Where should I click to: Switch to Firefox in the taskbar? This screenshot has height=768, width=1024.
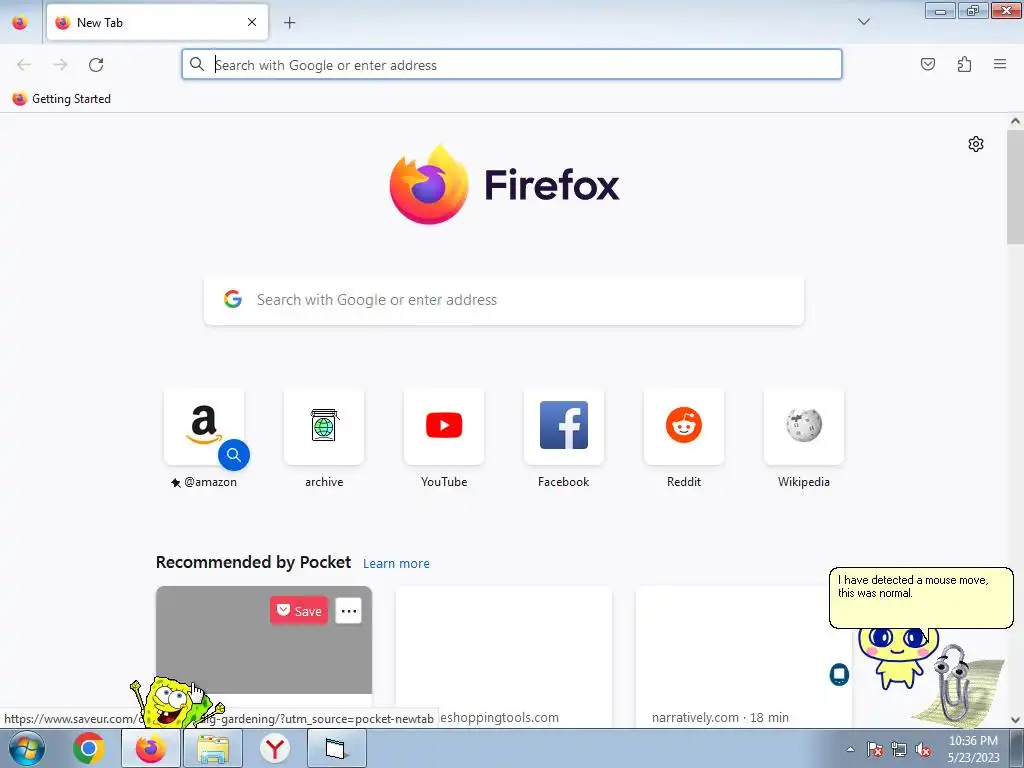150,748
